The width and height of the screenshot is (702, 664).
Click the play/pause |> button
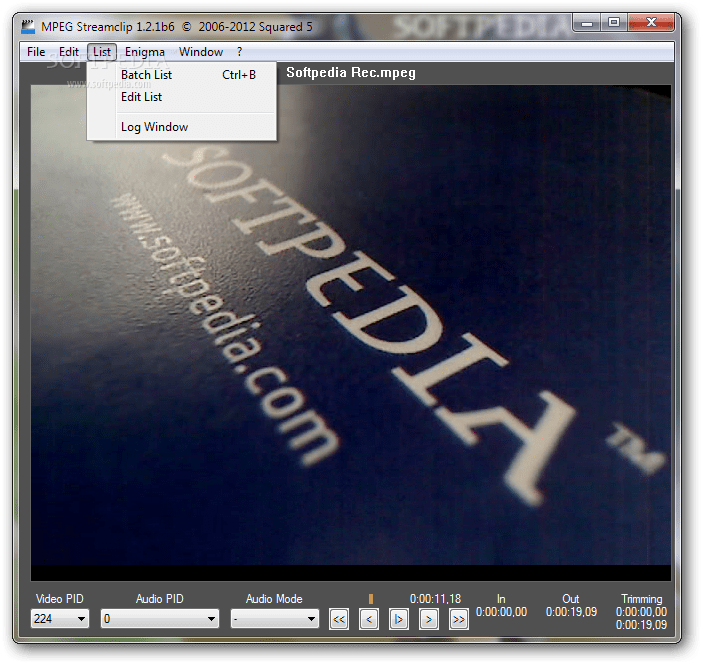(x=398, y=619)
